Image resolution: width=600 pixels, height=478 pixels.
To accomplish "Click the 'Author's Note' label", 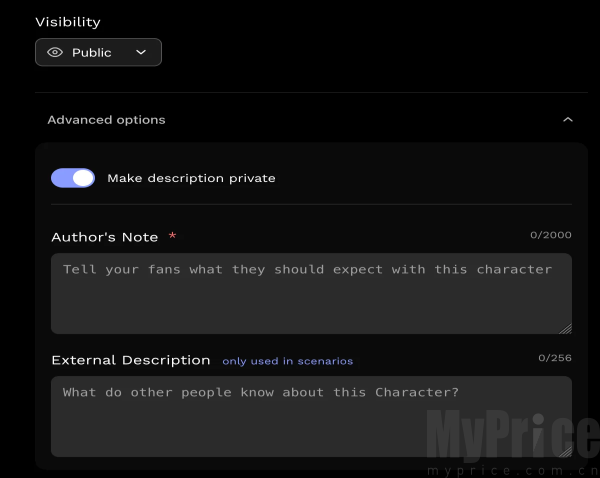I will [104, 237].
